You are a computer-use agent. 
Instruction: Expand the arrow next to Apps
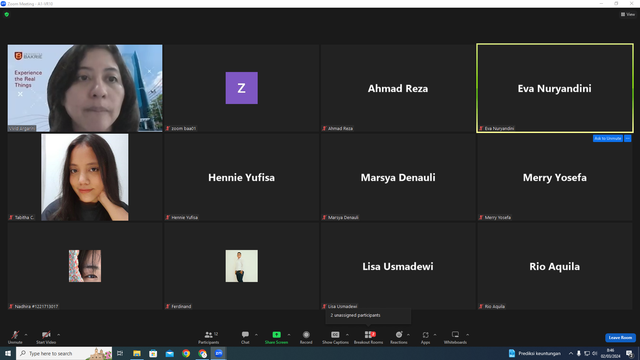pyautogui.click(x=435, y=335)
